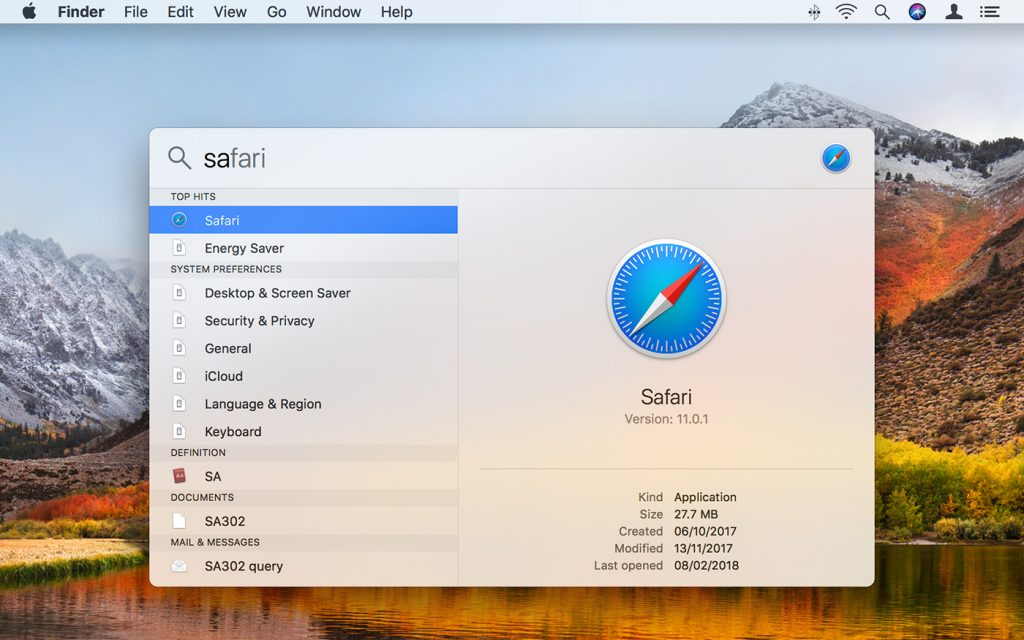Click the large Safari compass preview icon
The height and width of the screenshot is (640, 1024).
[666, 298]
